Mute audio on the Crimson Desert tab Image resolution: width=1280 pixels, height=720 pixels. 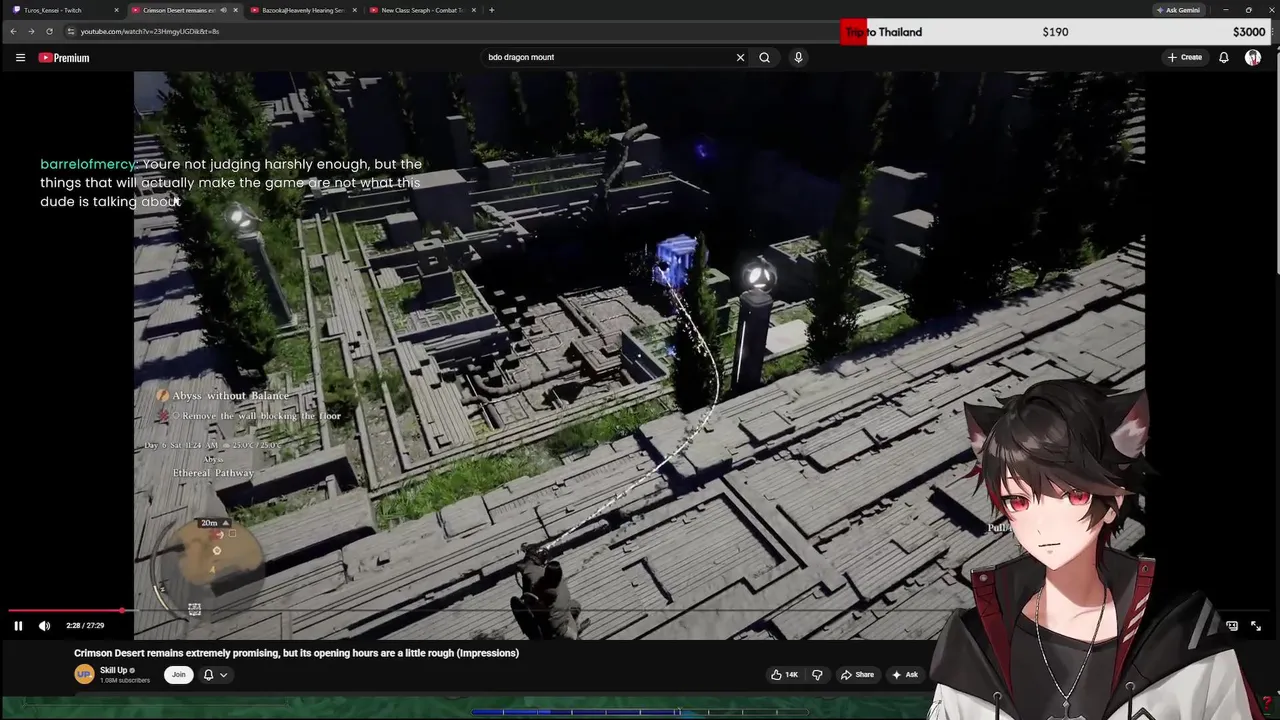click(x=223, y=10)
